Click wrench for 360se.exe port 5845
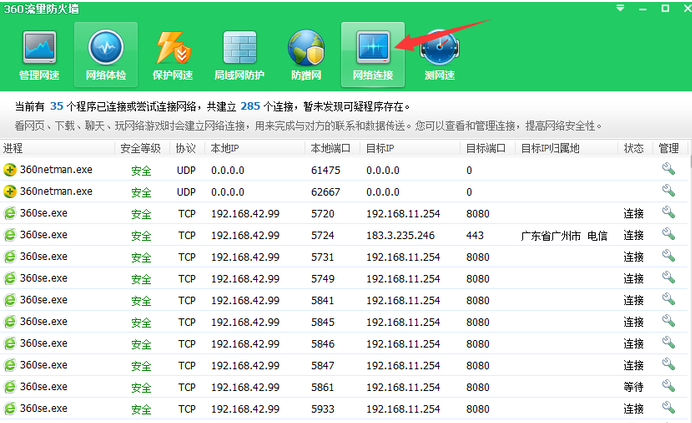692x423 pixels. click(x=668, y=320)
